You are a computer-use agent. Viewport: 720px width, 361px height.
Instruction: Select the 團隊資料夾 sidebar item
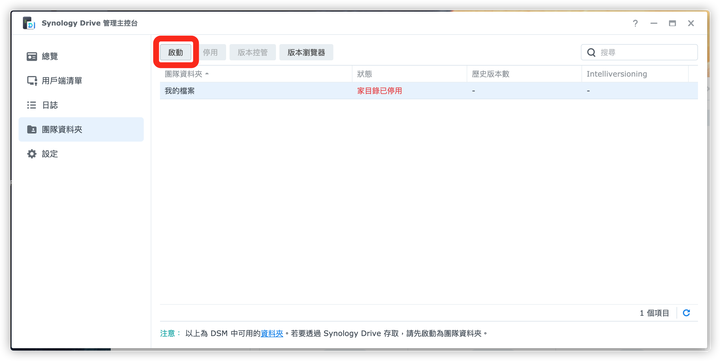(x=81, y=130)
